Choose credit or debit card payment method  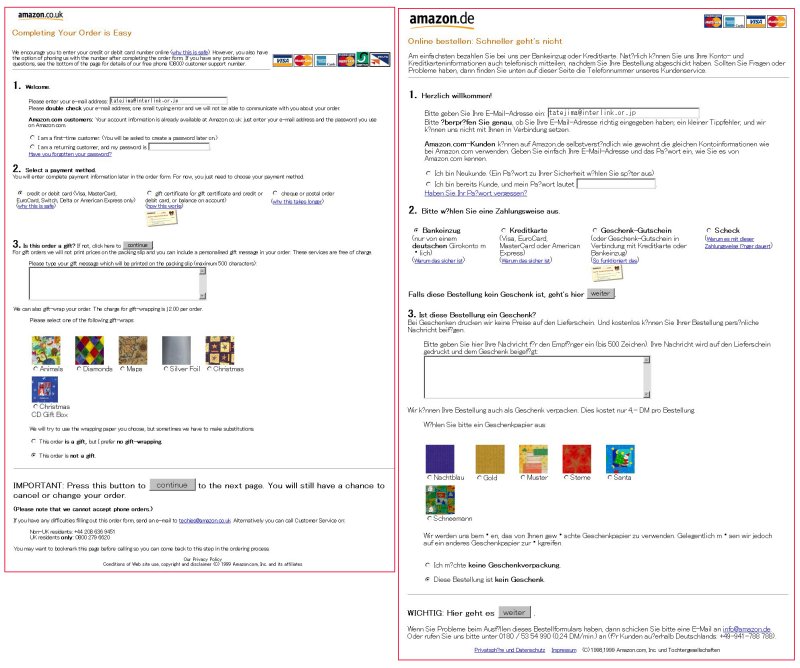click(20, 193)
